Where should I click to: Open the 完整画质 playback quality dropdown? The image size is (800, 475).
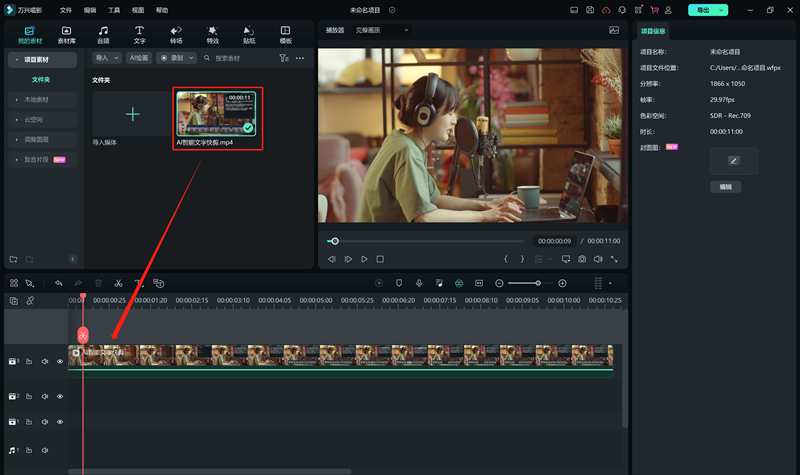(x=382, y=30)
